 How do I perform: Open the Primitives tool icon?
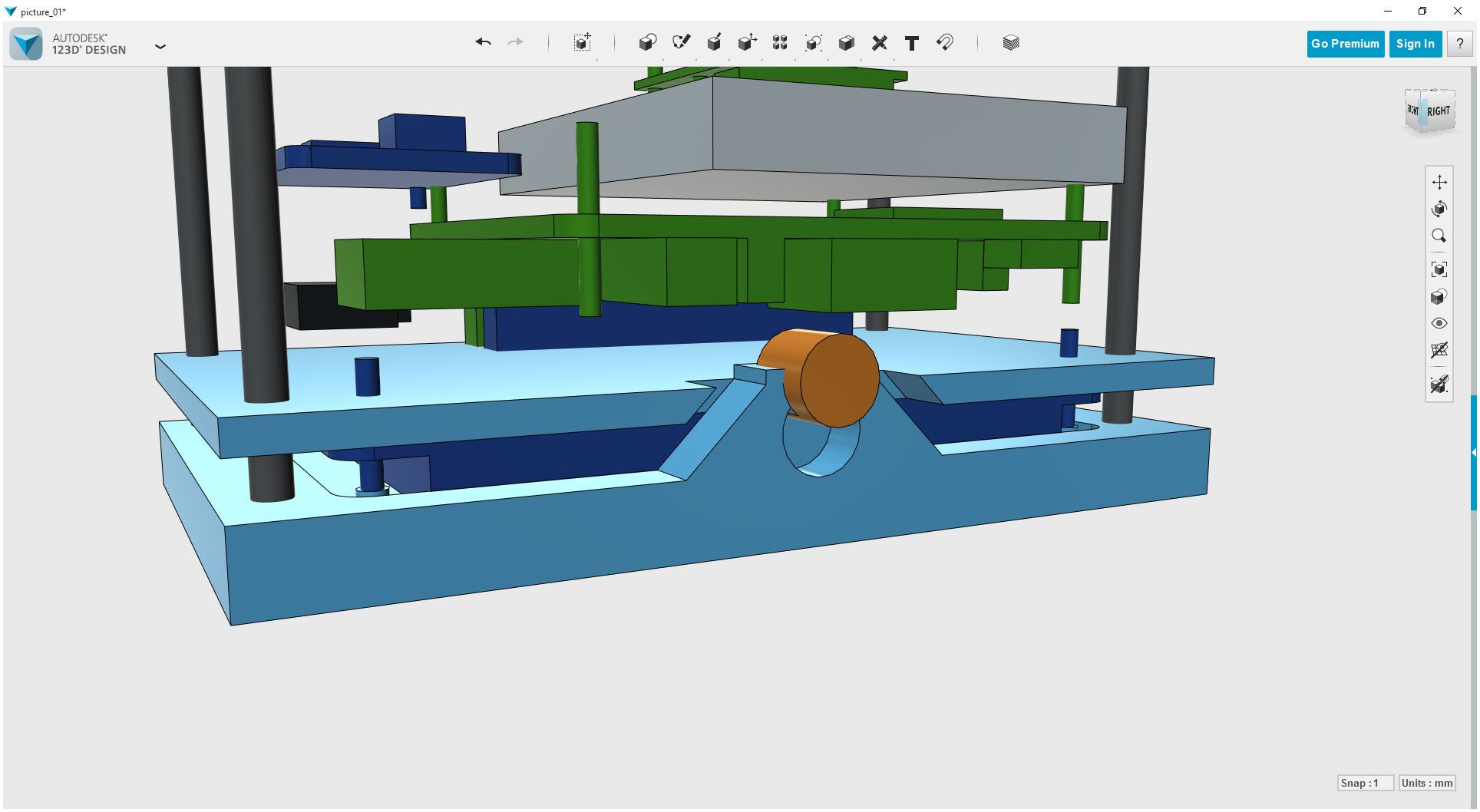click(648, 42)
